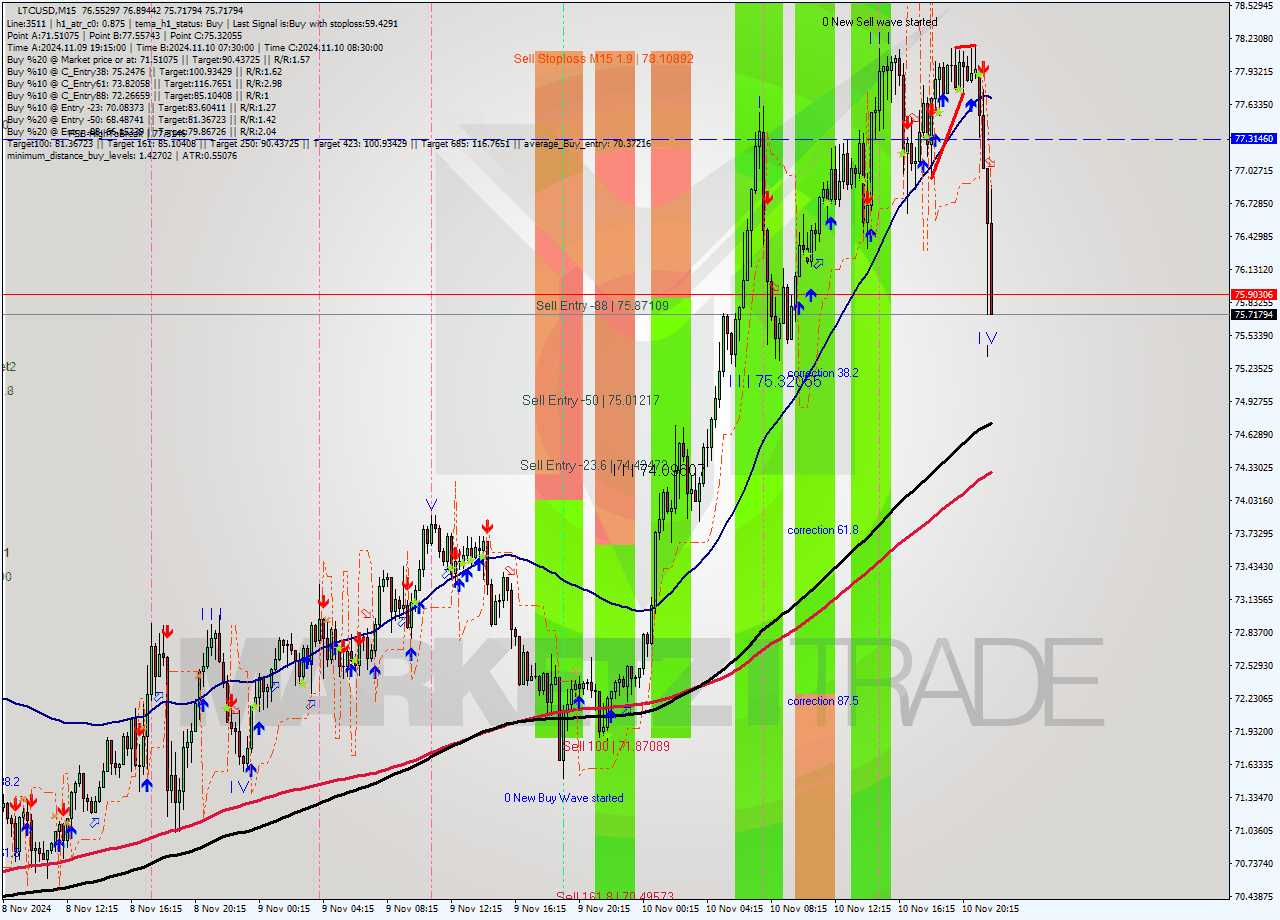Screen dimensions: 1280x920
Task: Select the 'correction 87.5' label
Action: tap(822, 701)
